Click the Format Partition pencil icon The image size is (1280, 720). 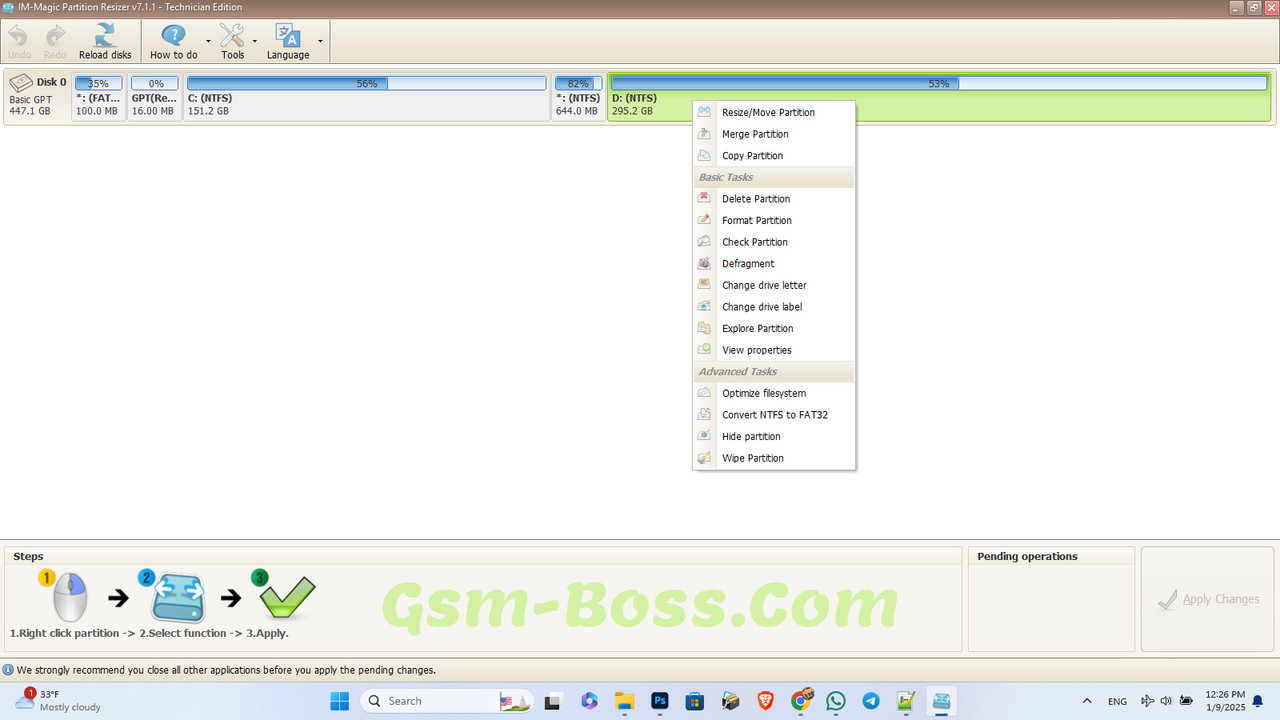coord(704,220)
